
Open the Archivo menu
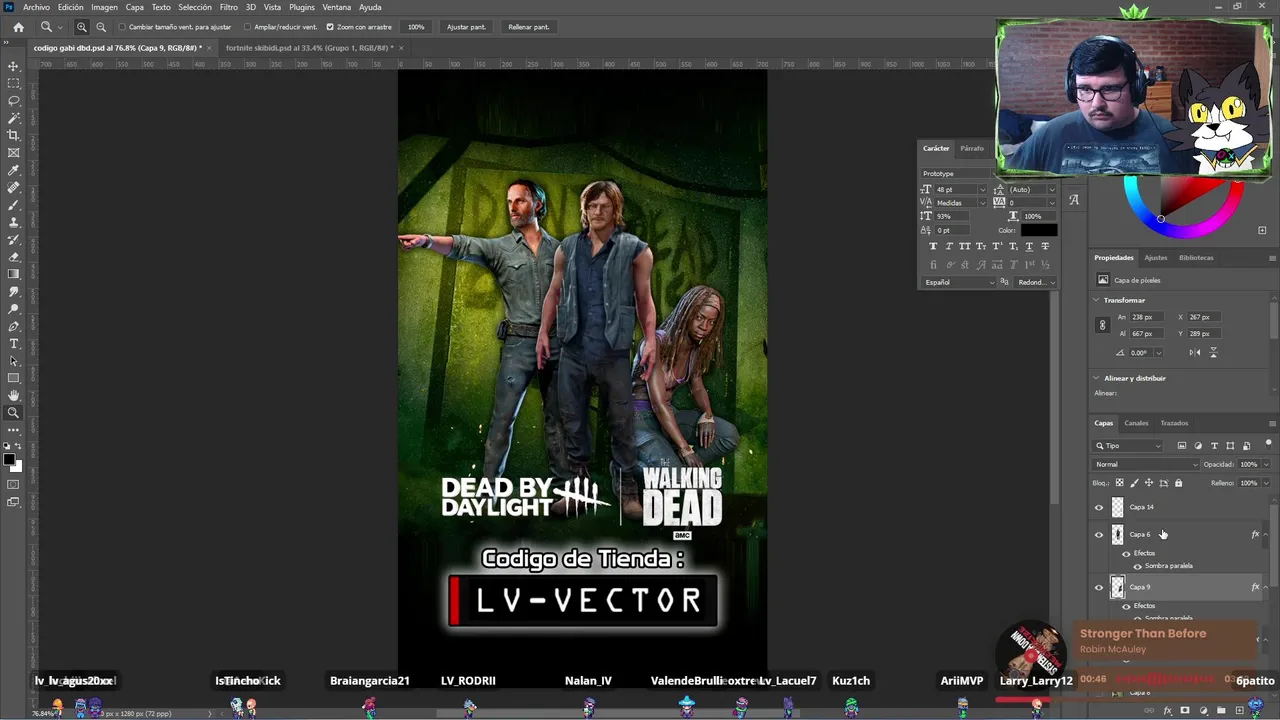(36, 7)
